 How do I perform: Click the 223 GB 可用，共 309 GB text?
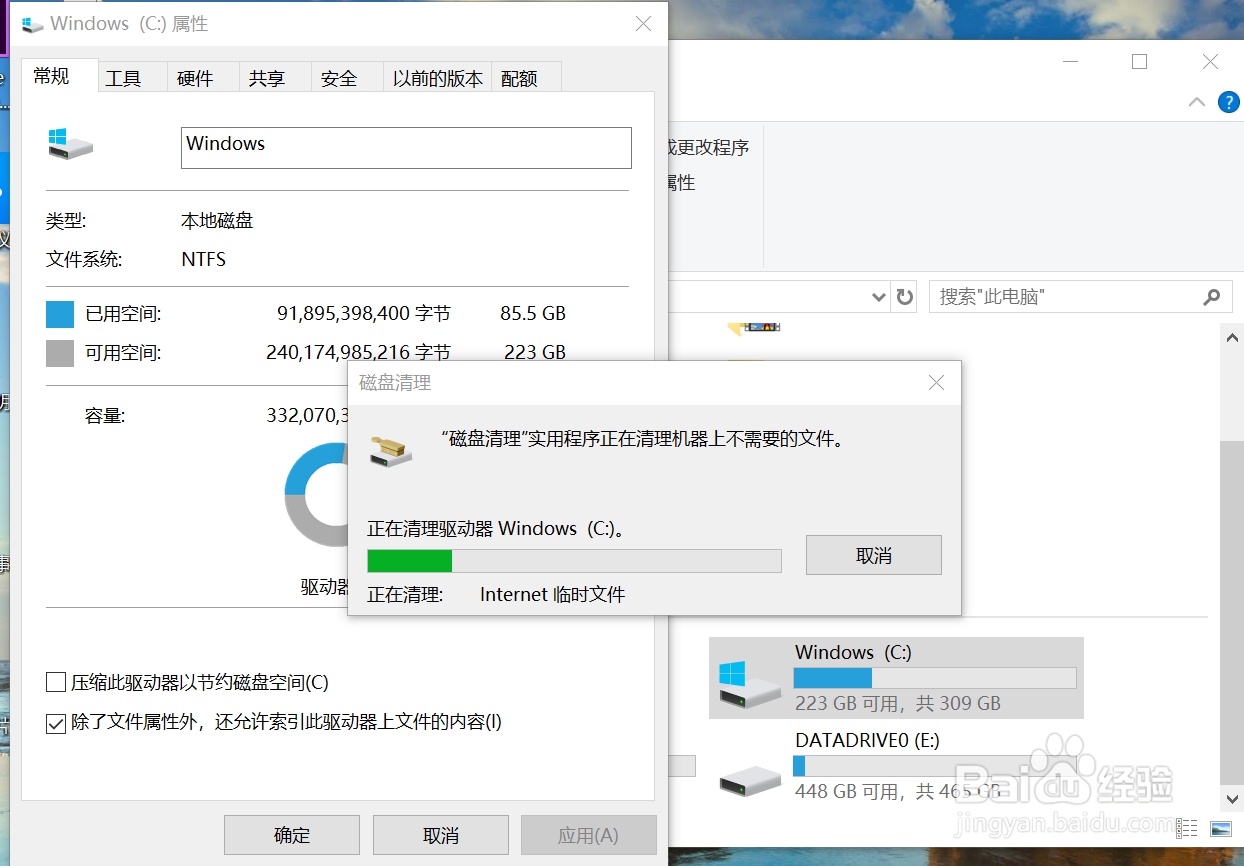click(x=898, y=703)
